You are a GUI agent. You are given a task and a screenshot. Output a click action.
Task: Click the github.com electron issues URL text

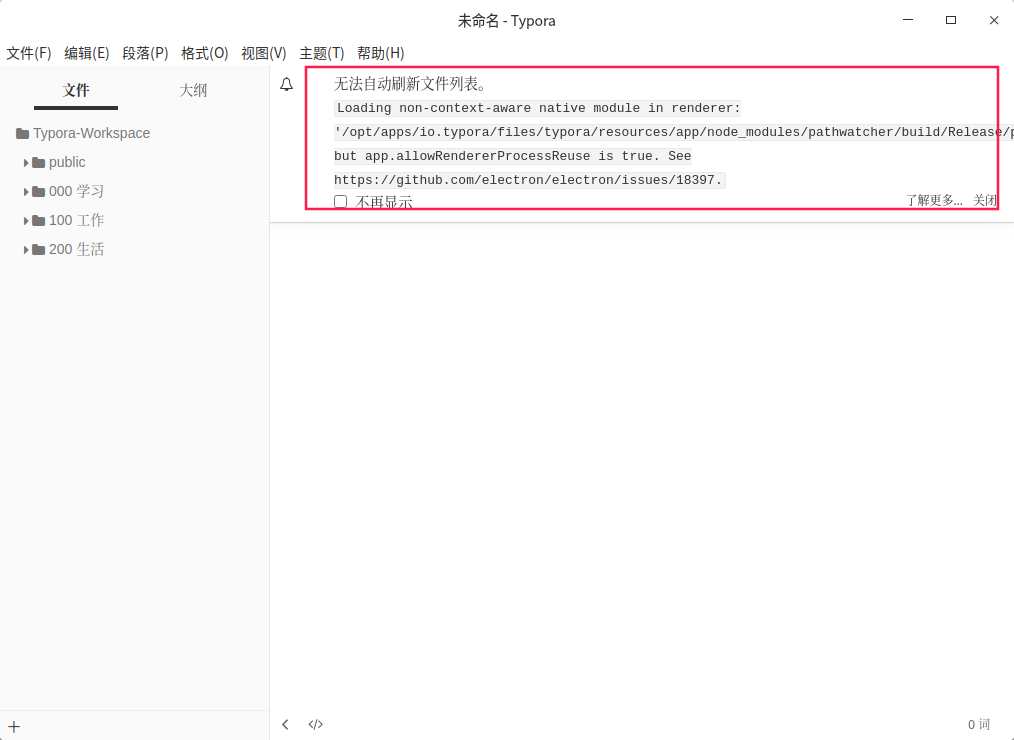pyautogui.click(x=528, y=180)
